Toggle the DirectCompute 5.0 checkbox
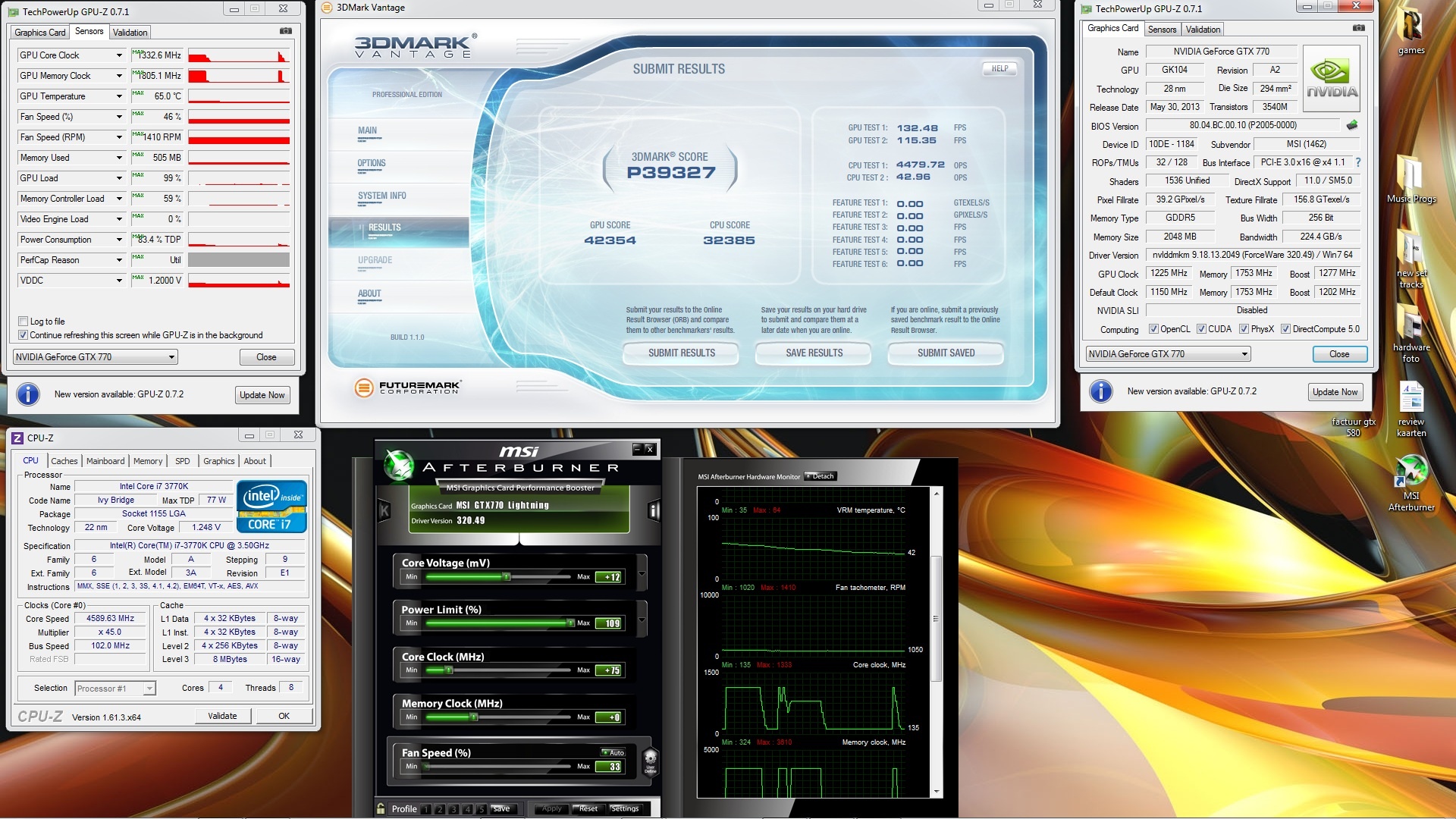 pyautogui.click(x=1285, y=329)
